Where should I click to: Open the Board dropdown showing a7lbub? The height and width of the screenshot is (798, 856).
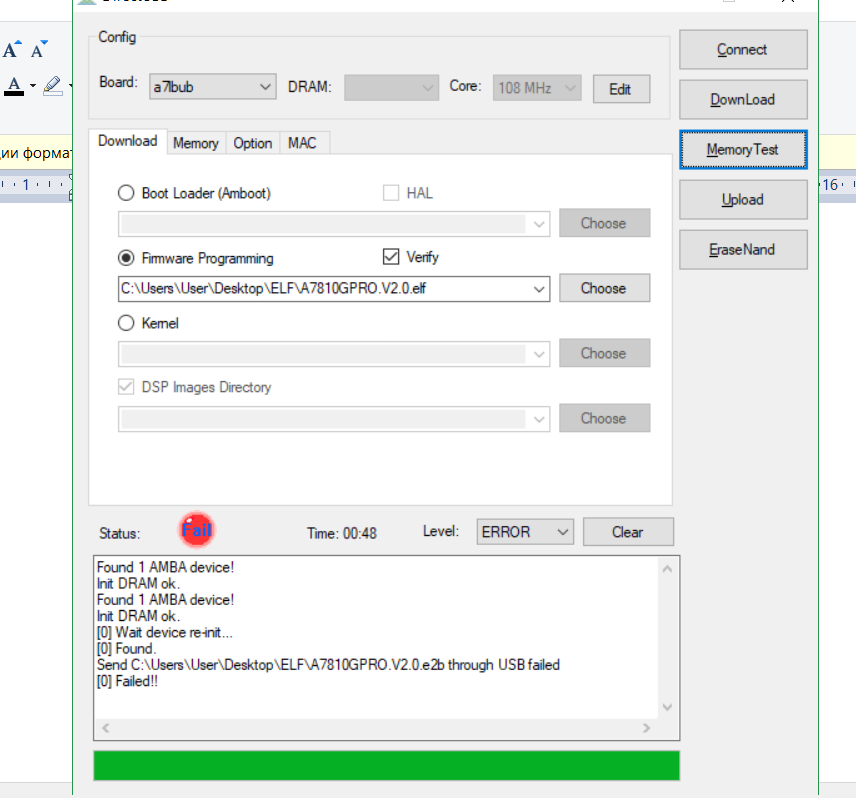tap(212, 87)
